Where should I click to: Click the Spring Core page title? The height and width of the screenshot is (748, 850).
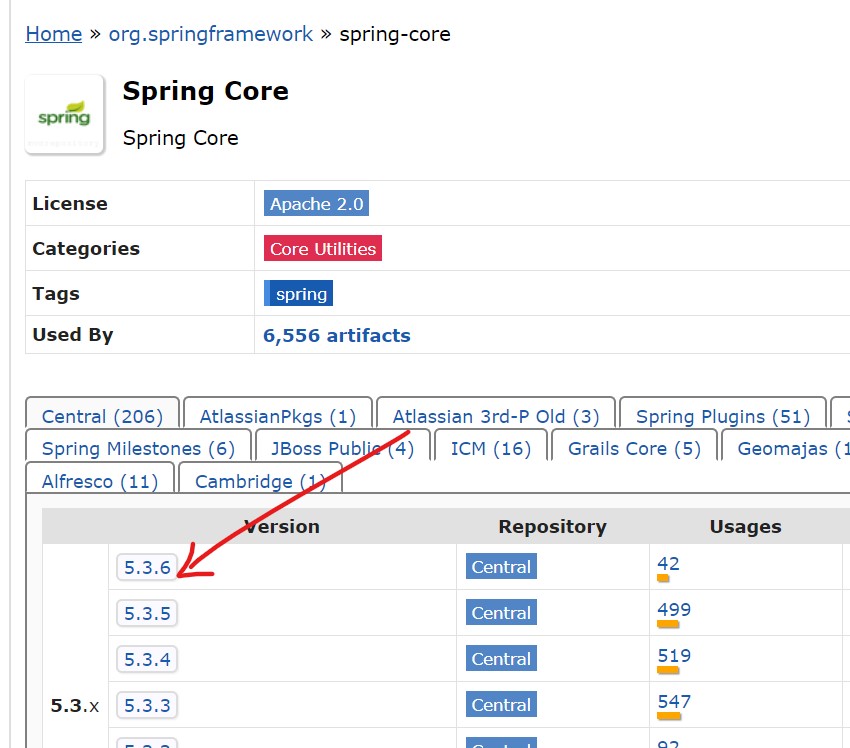[205, 91]
